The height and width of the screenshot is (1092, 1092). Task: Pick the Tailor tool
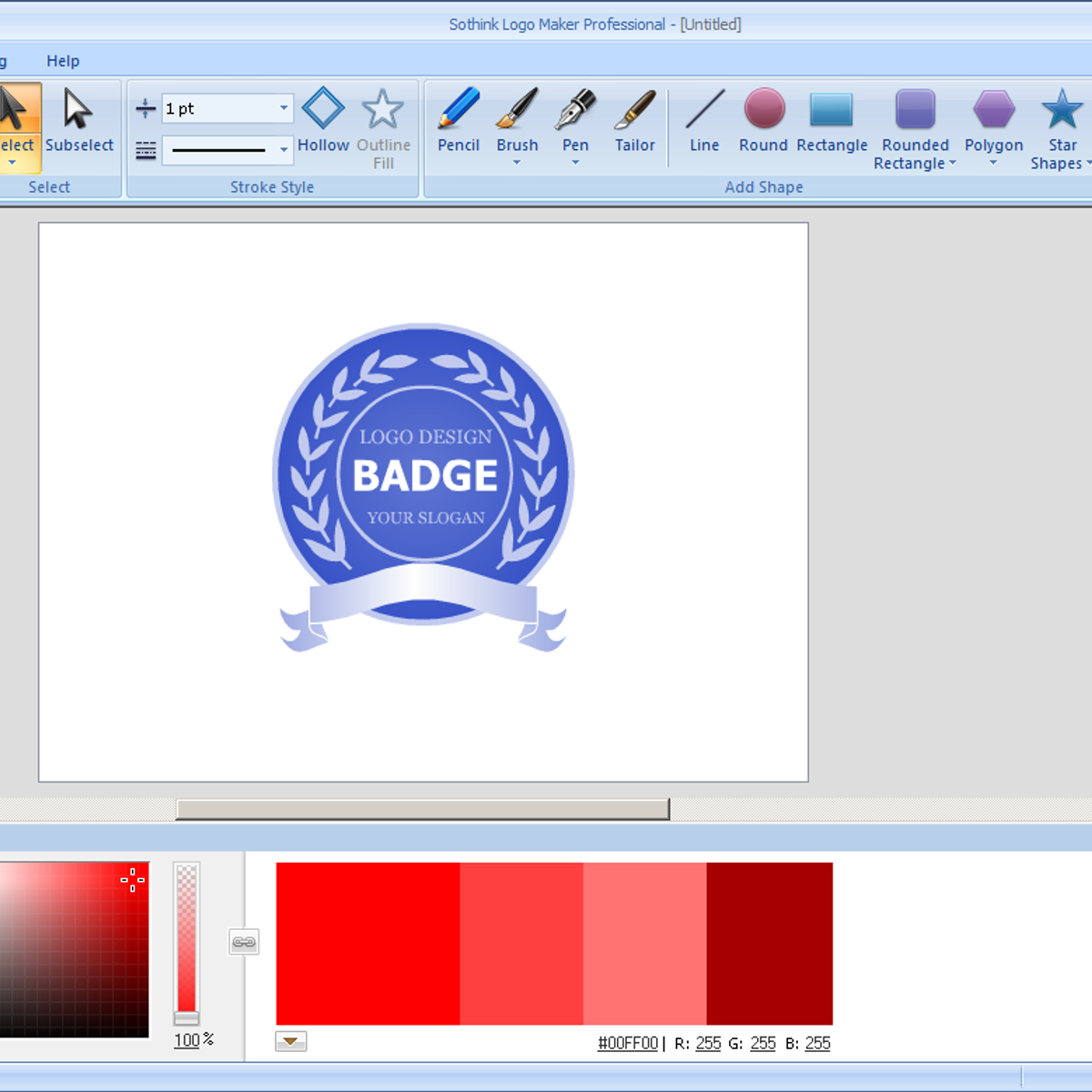click(634, 121)
